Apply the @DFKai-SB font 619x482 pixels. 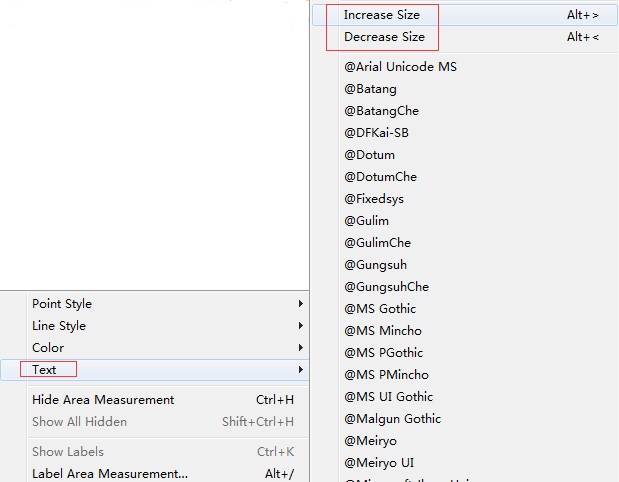(x=379, y=133)
